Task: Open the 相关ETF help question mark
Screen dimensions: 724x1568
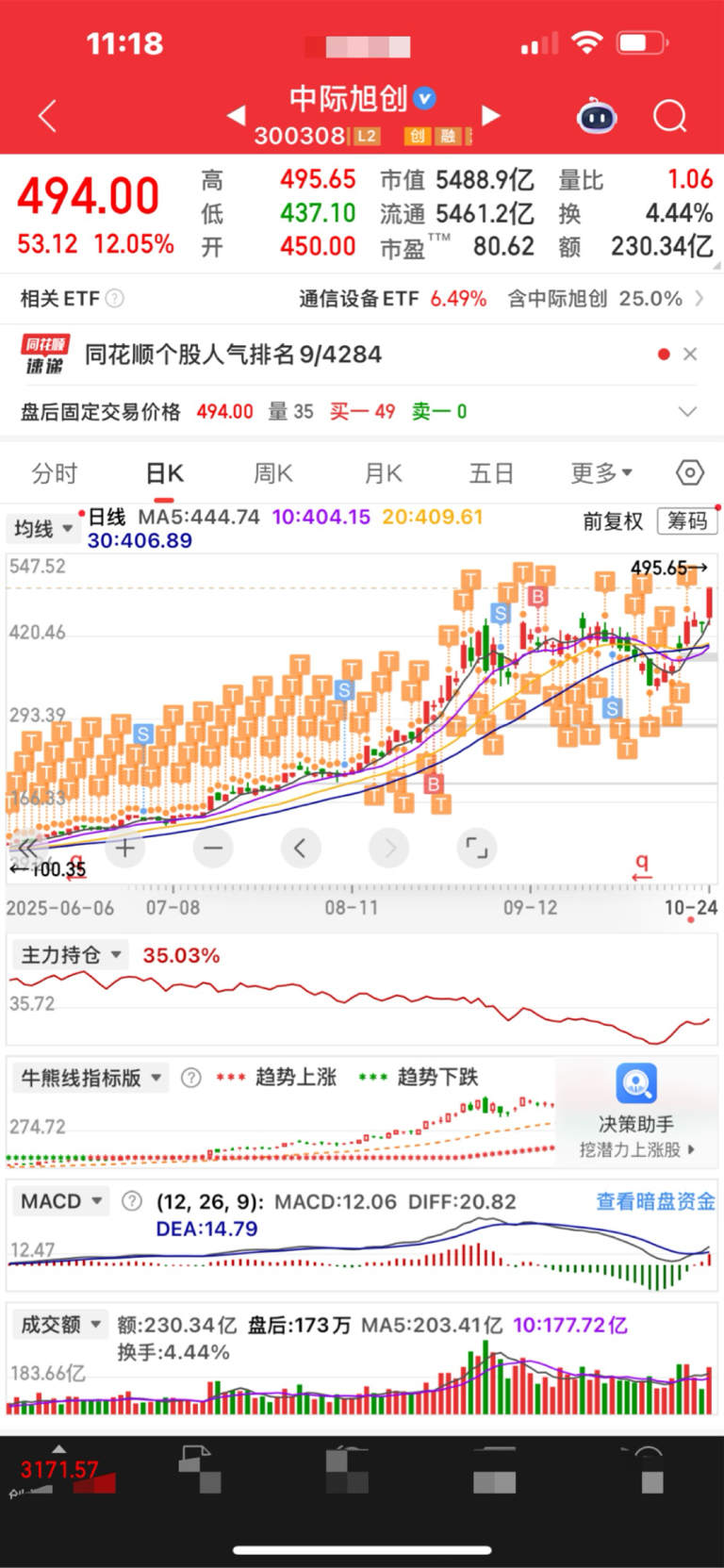Action: tap(115, 299)
